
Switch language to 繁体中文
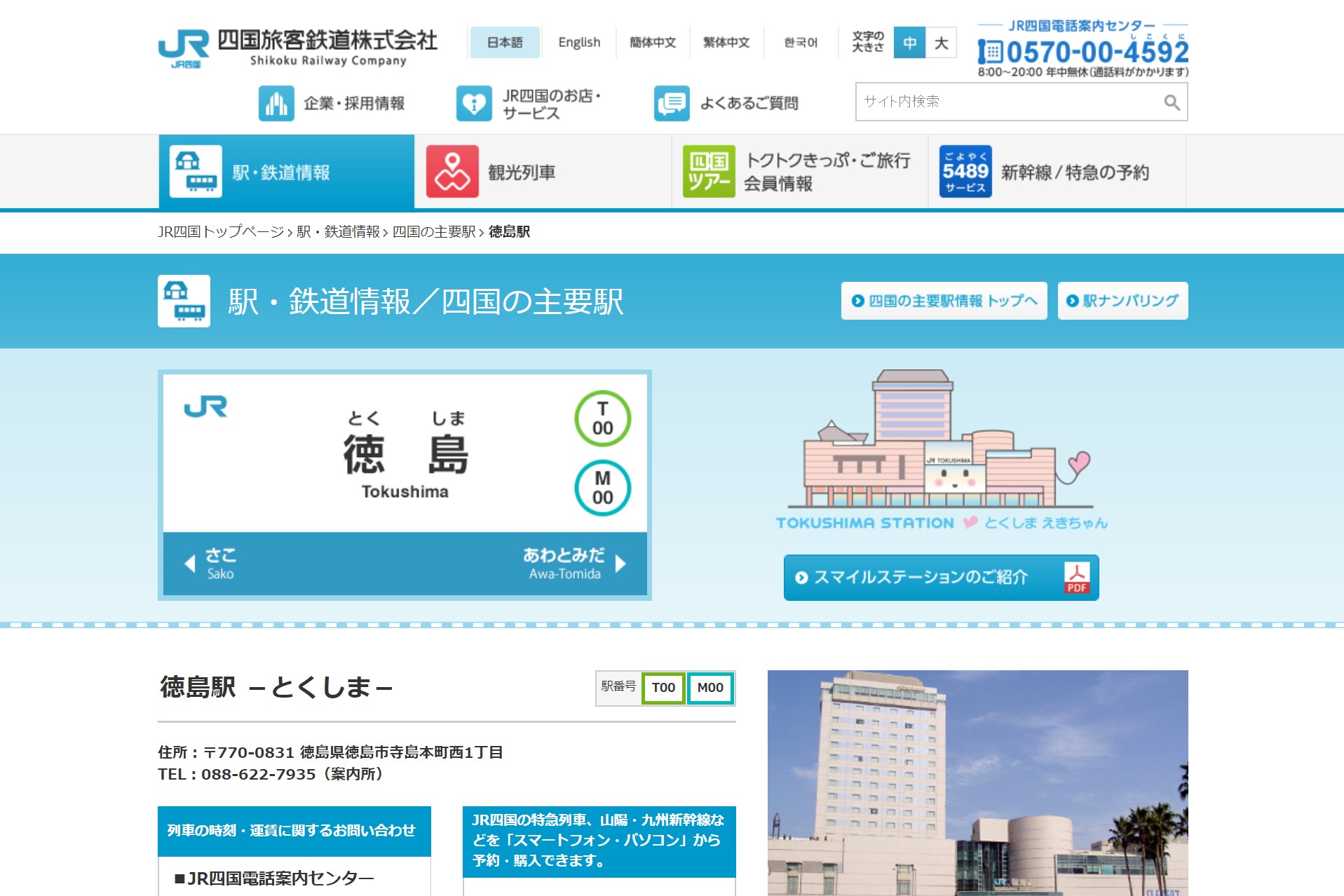pos(726,43)
